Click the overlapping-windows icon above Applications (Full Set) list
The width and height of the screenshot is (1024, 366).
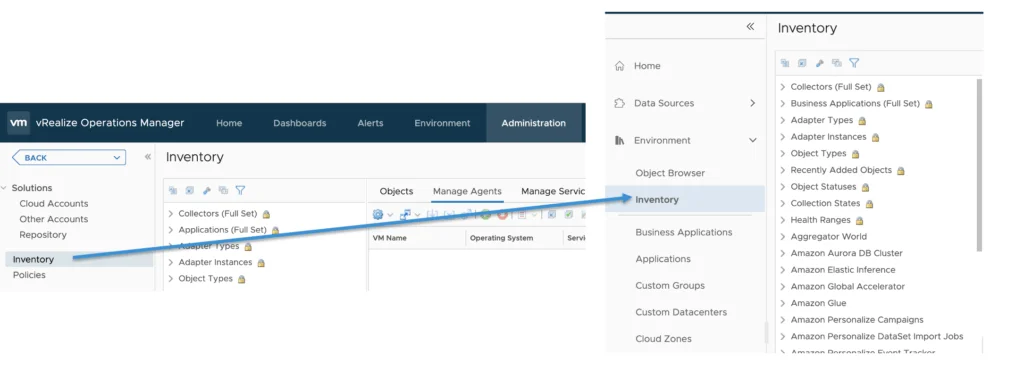[223, 191]
